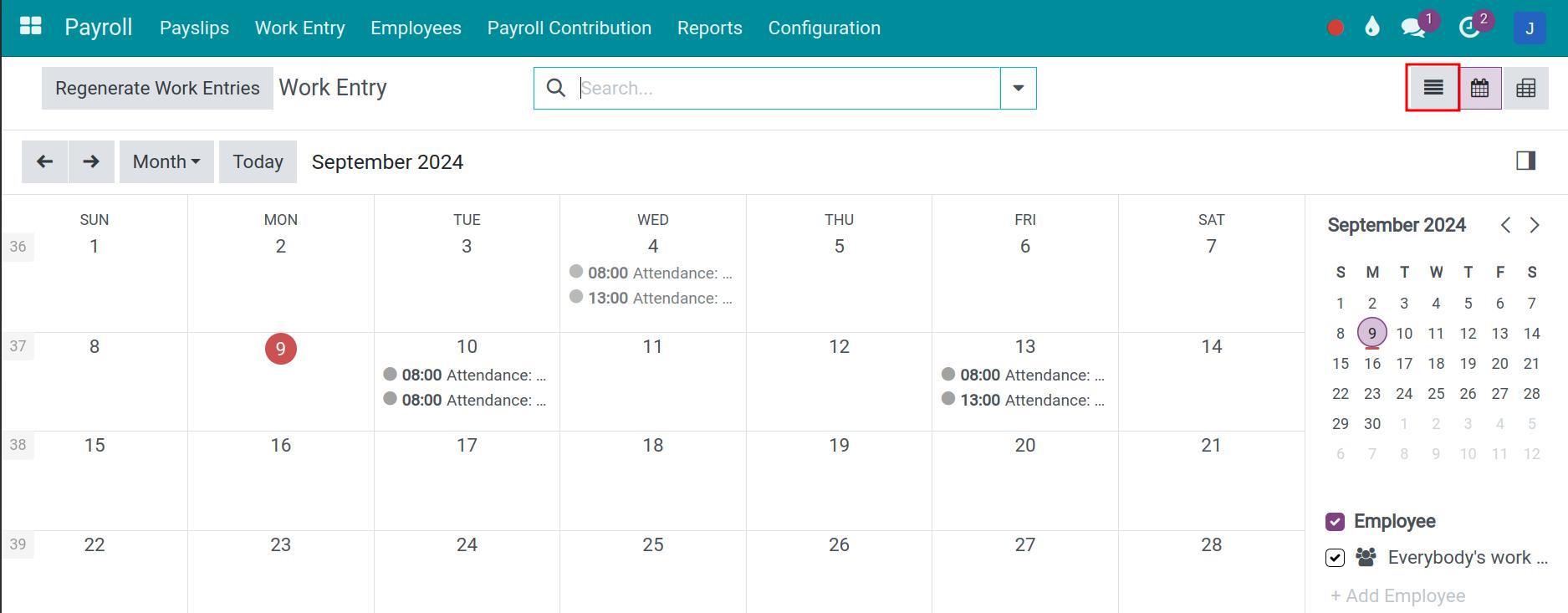This screenshot has height=613, width=1568.
Task: Click the mini calendar September 2024 title
Action: click(x=1397, y=225)
